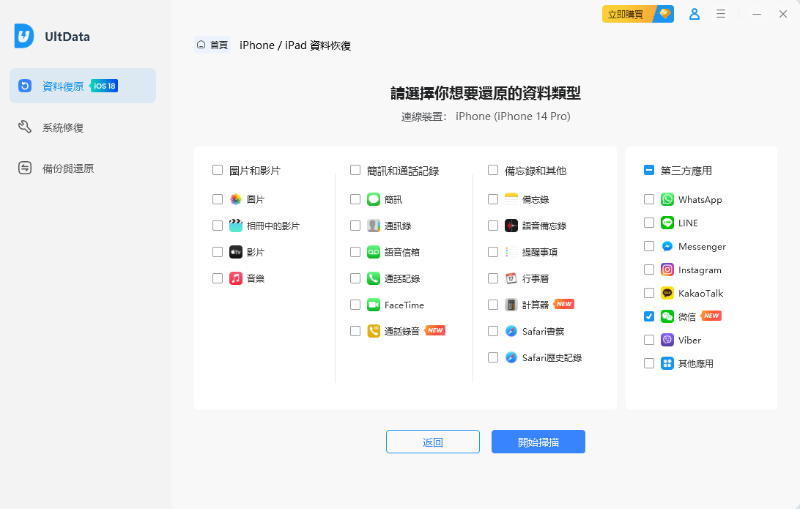800x509 pixels.
Task: Toggle the 第三方應用 select-all checkbox
Action: tap(649, 171)
